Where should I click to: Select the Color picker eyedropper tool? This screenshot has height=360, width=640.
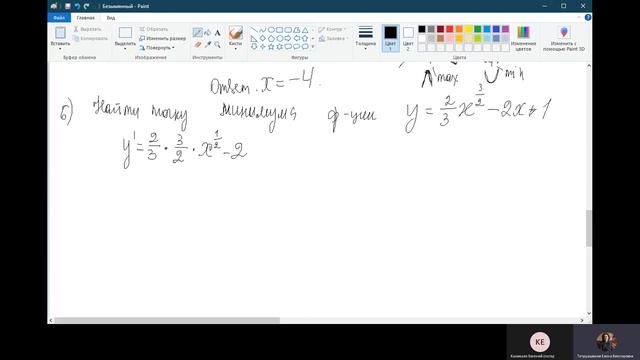coord(207,44)
